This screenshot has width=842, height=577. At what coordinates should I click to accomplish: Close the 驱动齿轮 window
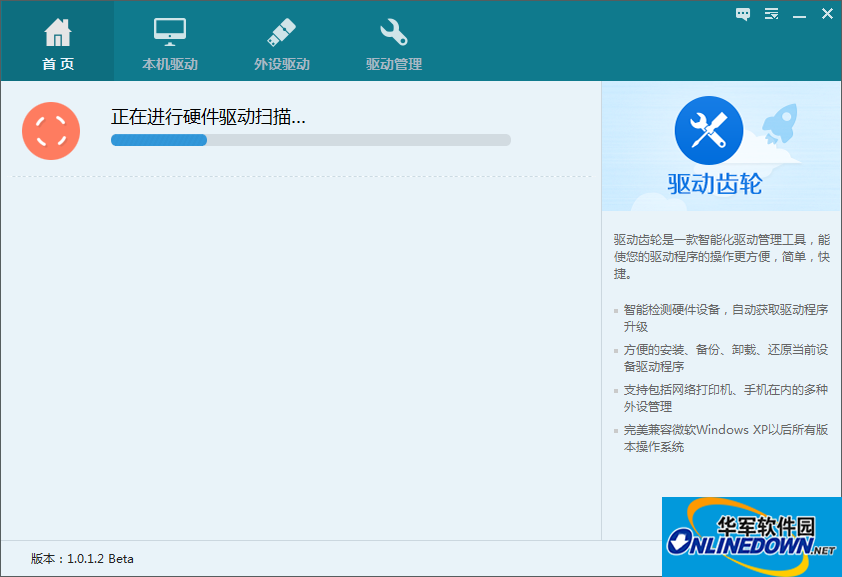point(828,14)
